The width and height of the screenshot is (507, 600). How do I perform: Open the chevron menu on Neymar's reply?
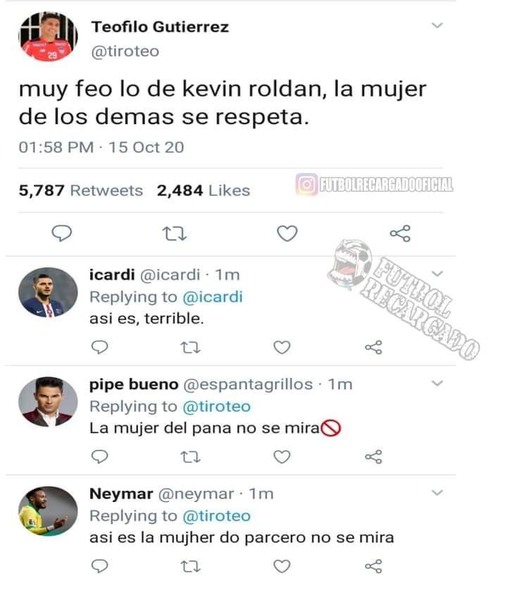pyautogui.click(x=437, y=492)
